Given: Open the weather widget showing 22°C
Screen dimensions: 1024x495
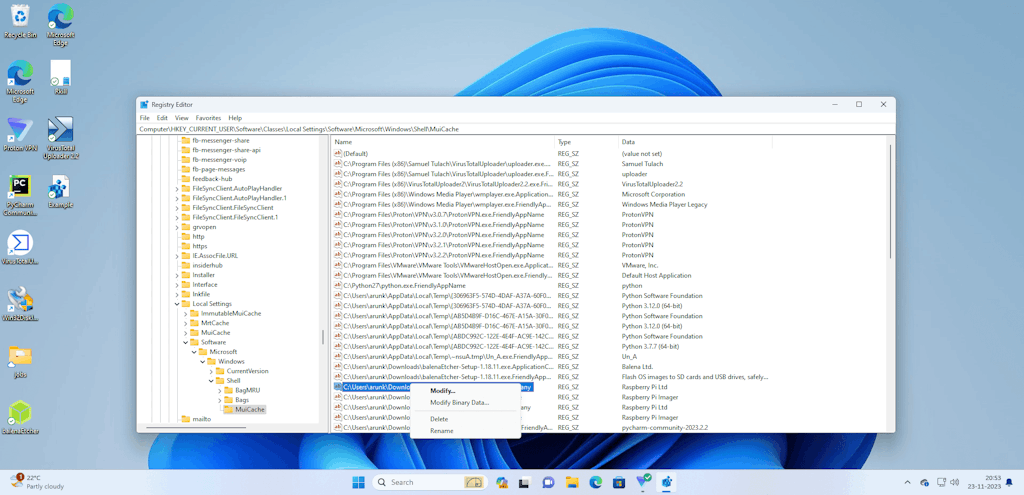Looking at the screenshot, I should [x=37, y=482].
